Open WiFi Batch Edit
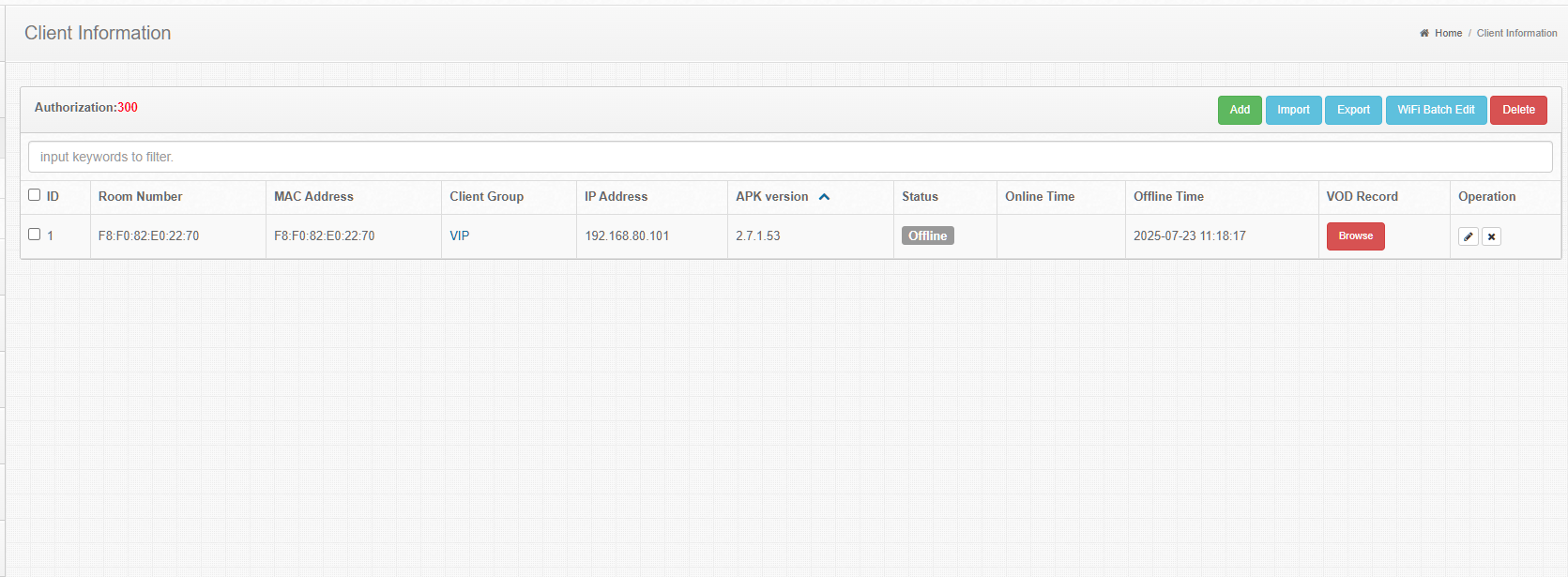The width and height of the screenshot is (1568, 577). (1436, 110)
